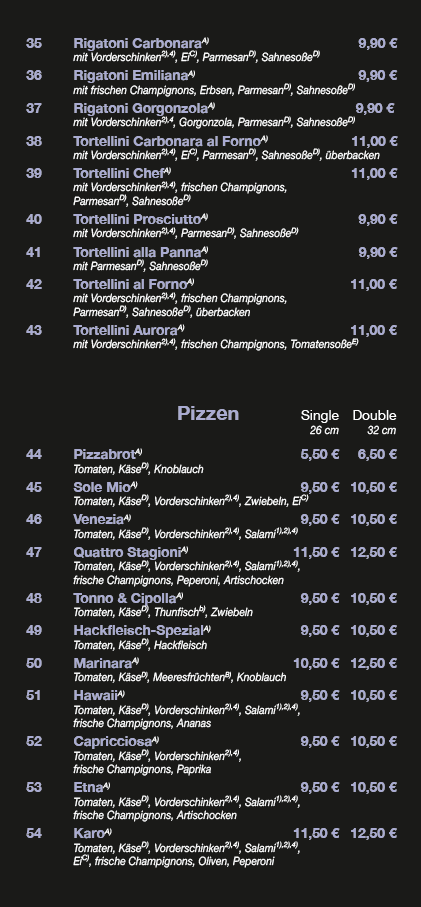Select the Single 26 cm column header
Screen dimensions: 421x907
[x=320, y=422]
